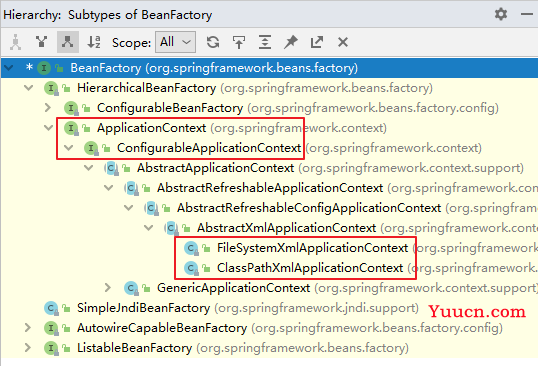Expand the ListableBeanFactory node
This screenshot has height=366, width=538.
pyautogui.click(x=28, y=347)
